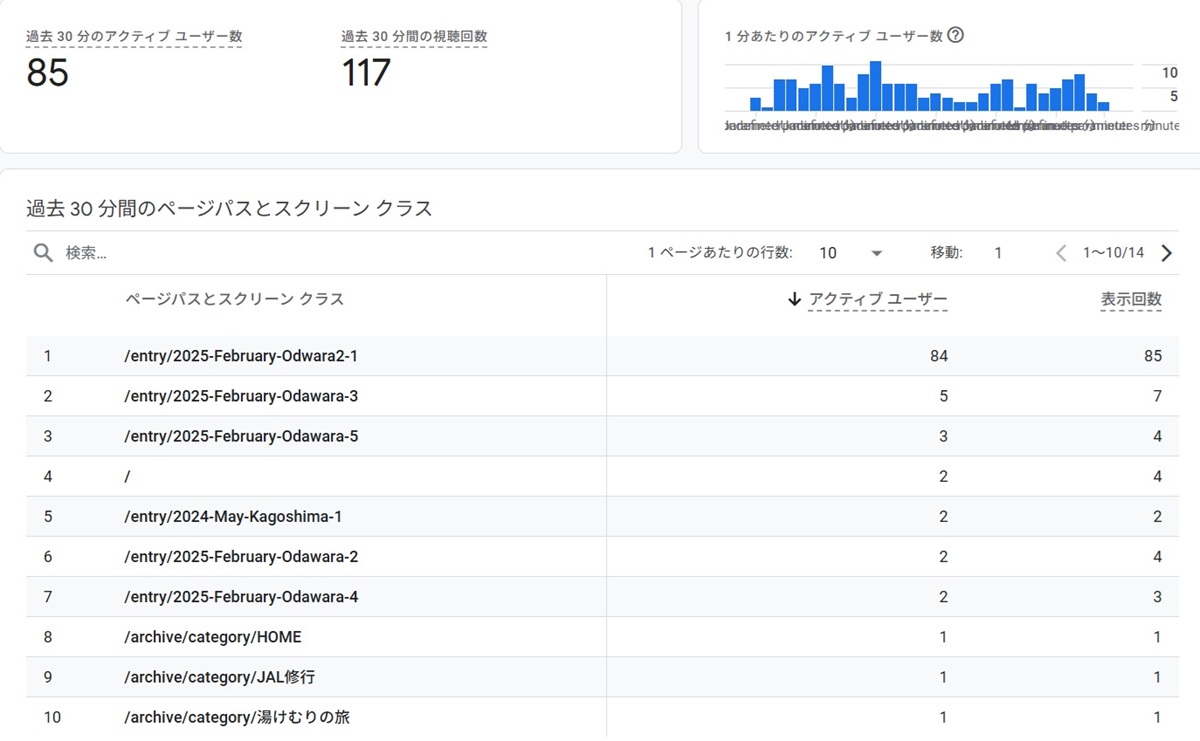
Task: Click view count 7 in Odawara-3 row
Action: click(1158, 396)
